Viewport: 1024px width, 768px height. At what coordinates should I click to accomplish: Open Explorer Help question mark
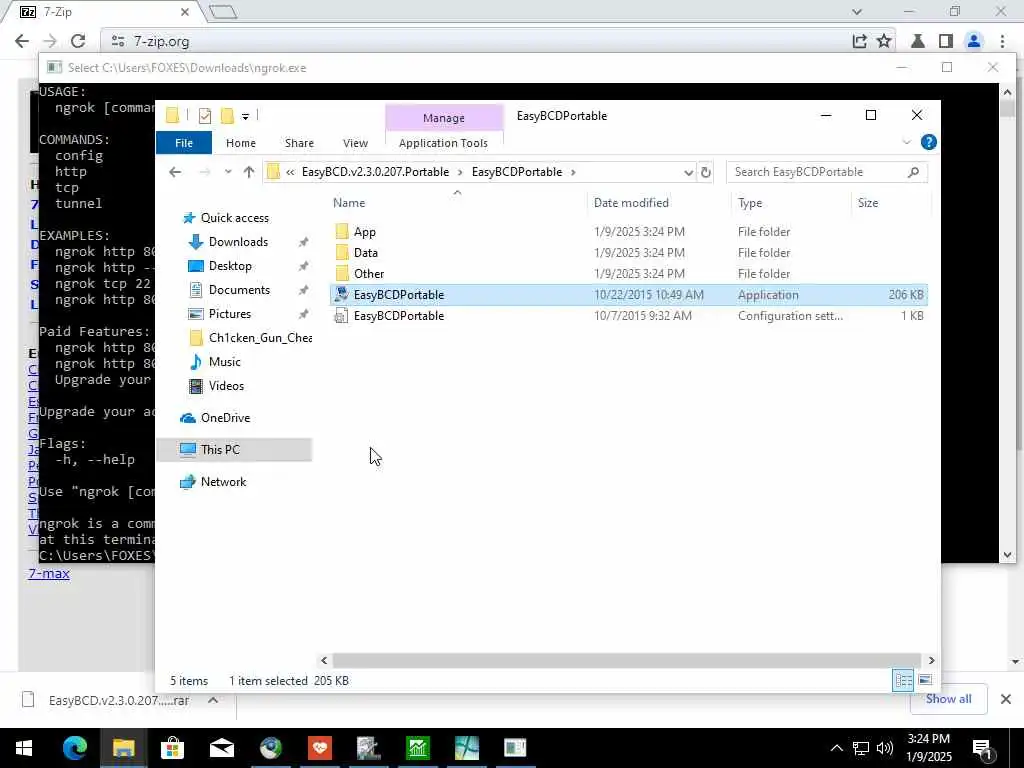coord(929,142)
